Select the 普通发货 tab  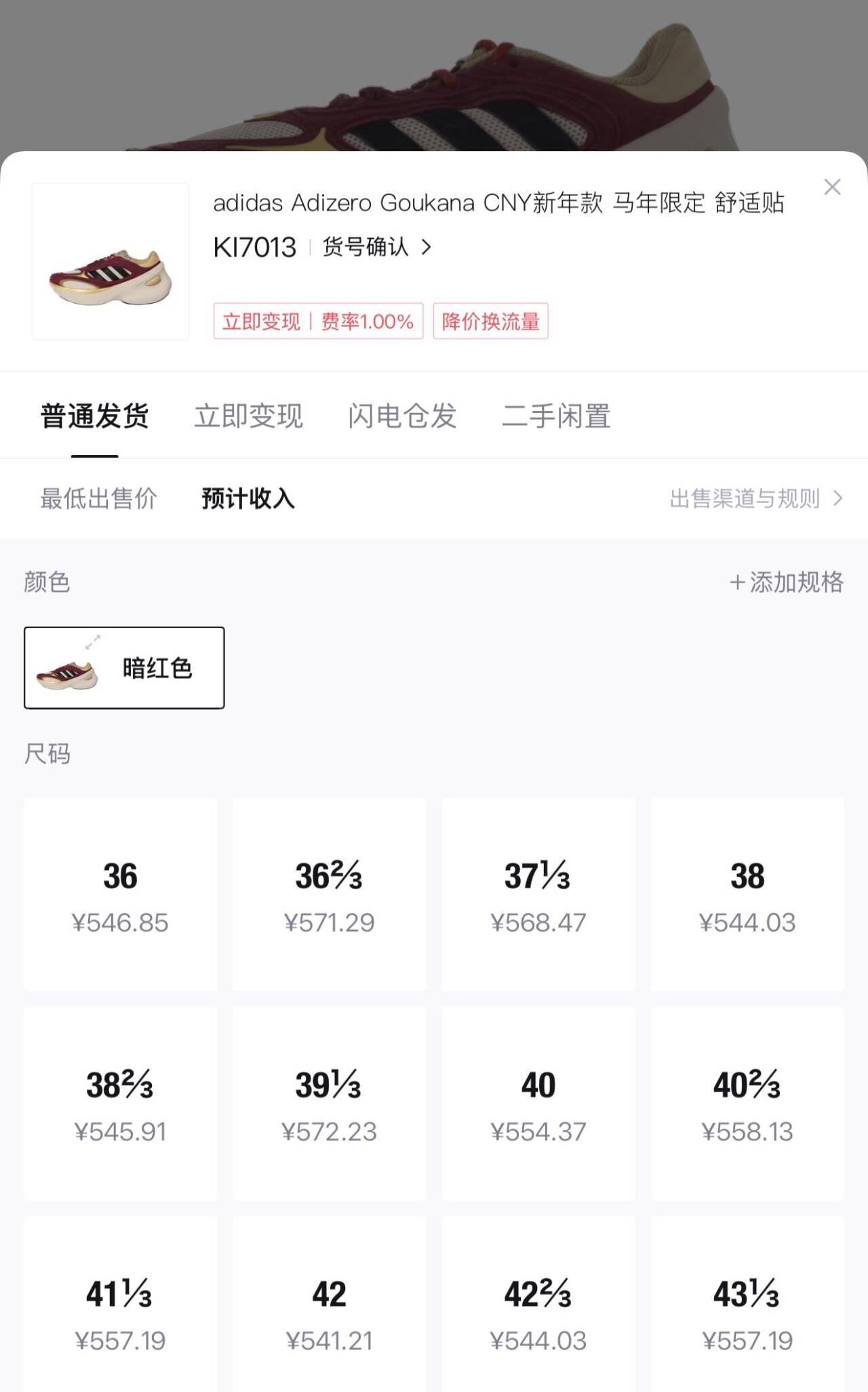coord(95,416)
